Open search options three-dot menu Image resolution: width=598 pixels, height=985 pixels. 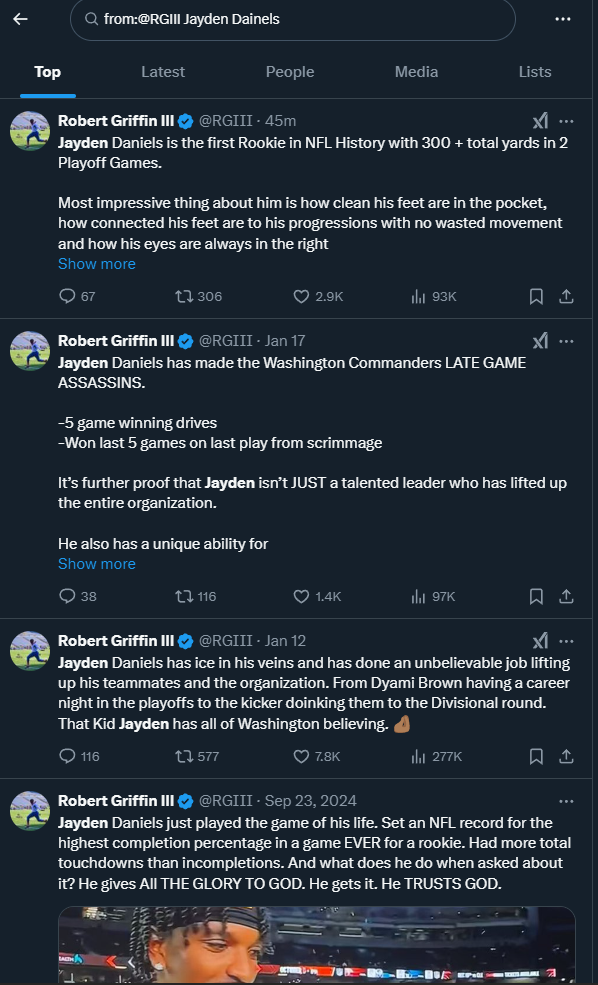563,19
